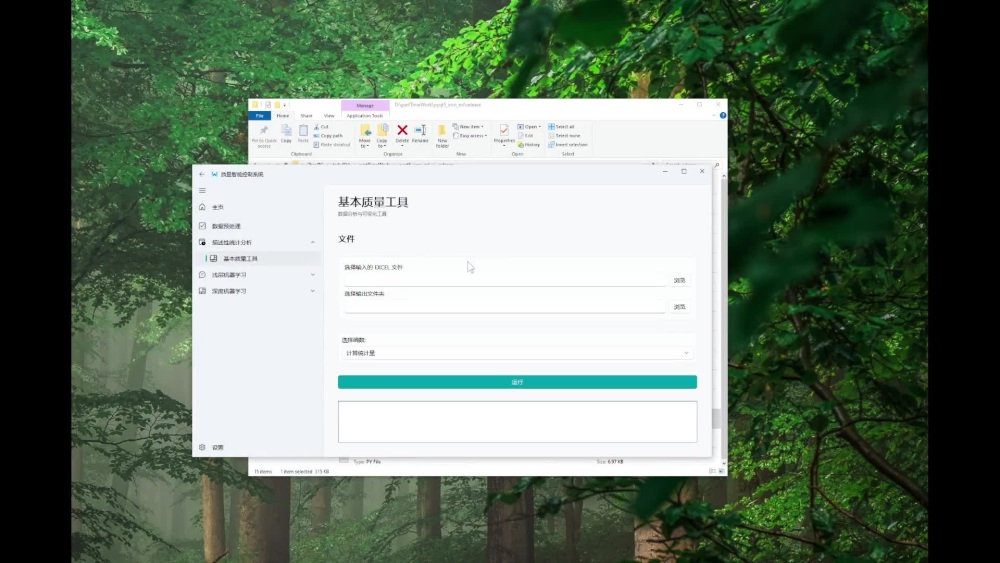The image size is (1000, 563).
Task: Click Select none in Explorer ribbon
Action: pos(564,136)
